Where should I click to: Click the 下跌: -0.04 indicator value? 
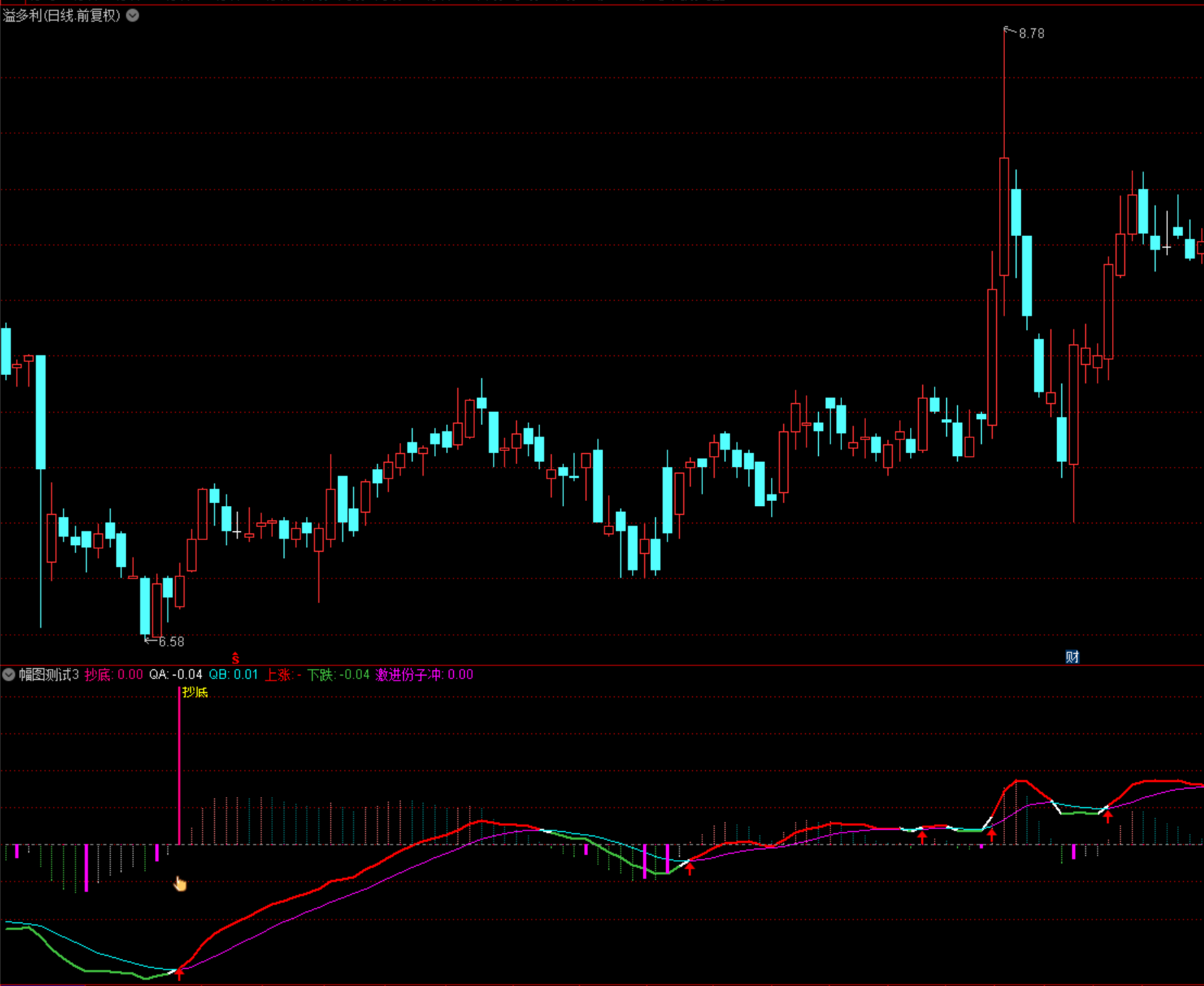(x=338, y=675)
